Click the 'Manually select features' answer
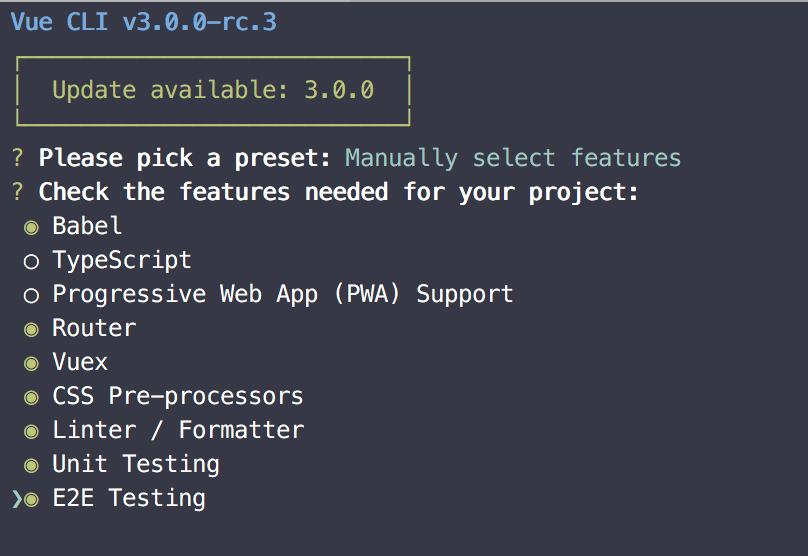 tap(513, 158)
